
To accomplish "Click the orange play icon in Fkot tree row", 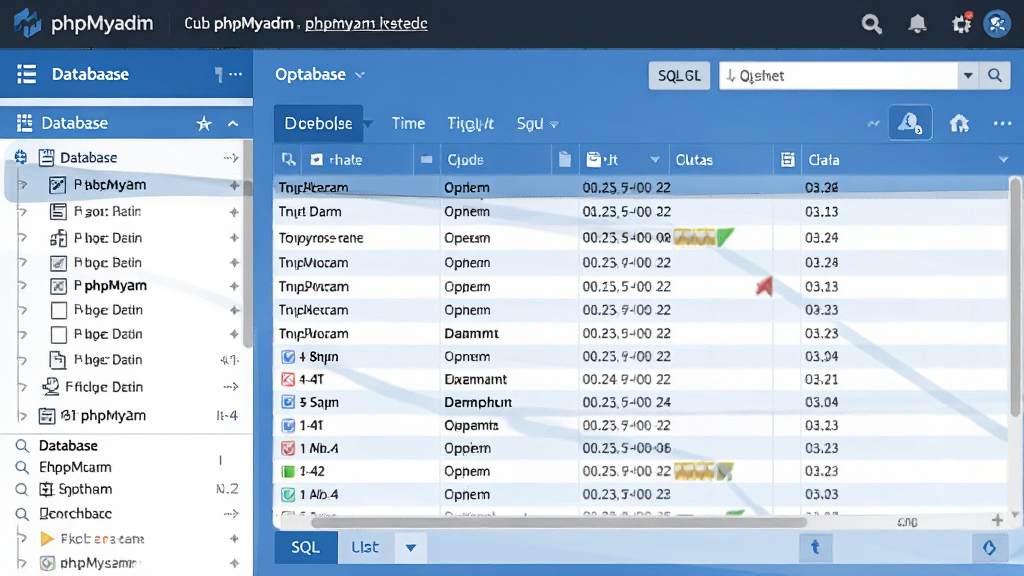I will click(x=46, y=539).
